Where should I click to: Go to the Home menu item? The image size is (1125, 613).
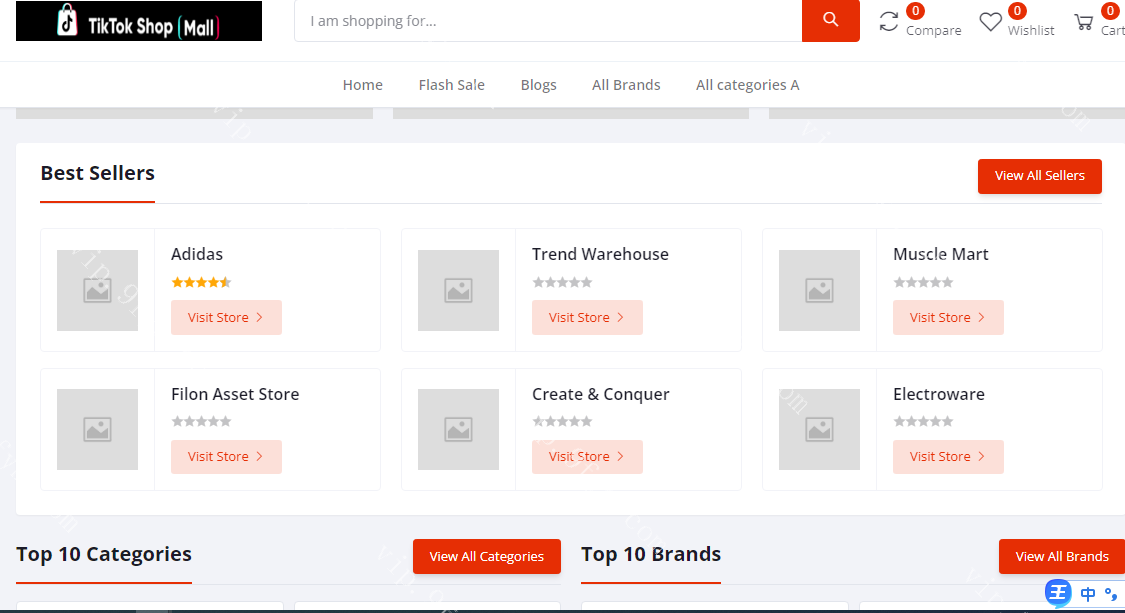[x=362, y=85]
